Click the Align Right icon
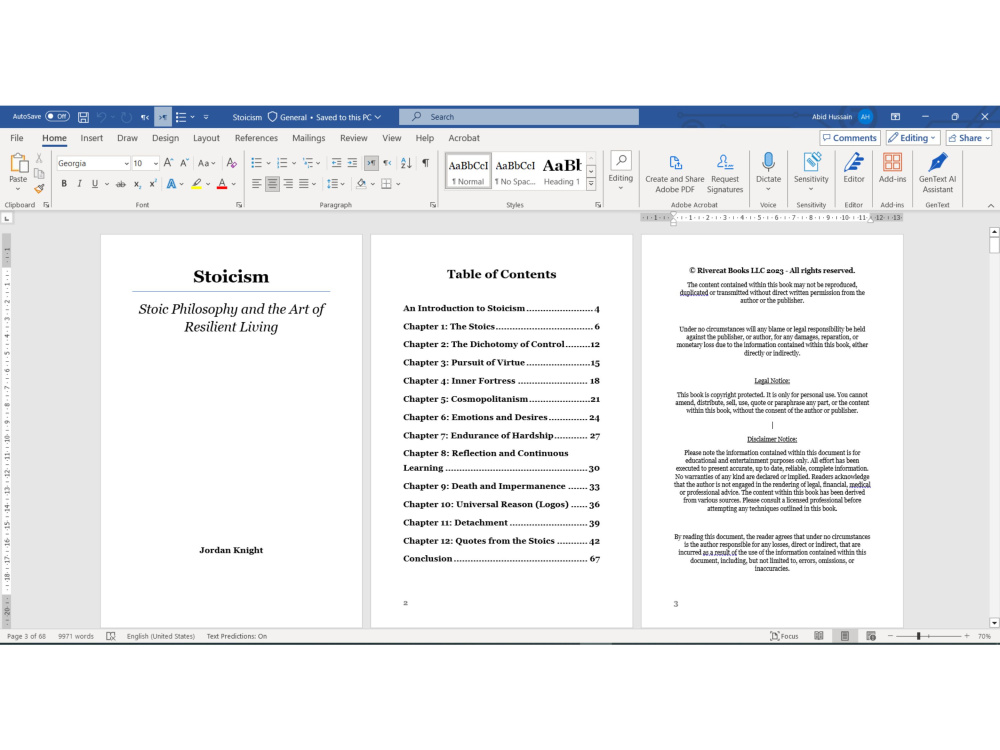The height and width of the screenshot is (750, 1000). click(x=288, y=184)
